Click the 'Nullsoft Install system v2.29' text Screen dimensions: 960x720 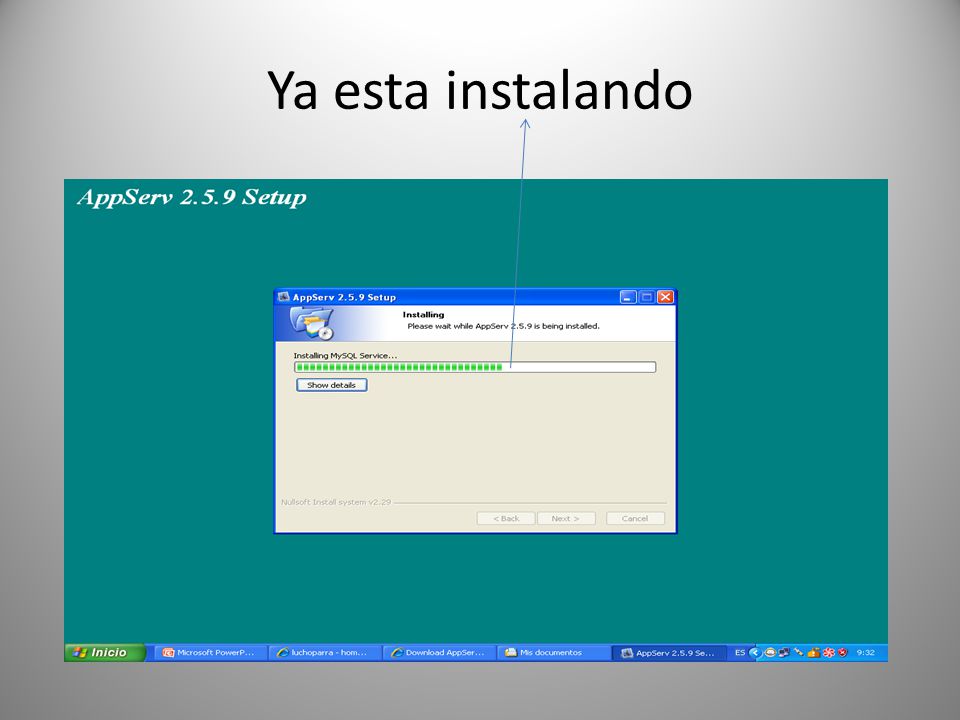(x=336, y=502)
